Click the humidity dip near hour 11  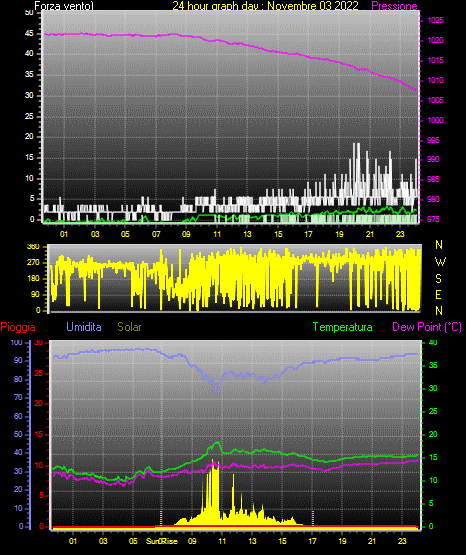[218, 391]
